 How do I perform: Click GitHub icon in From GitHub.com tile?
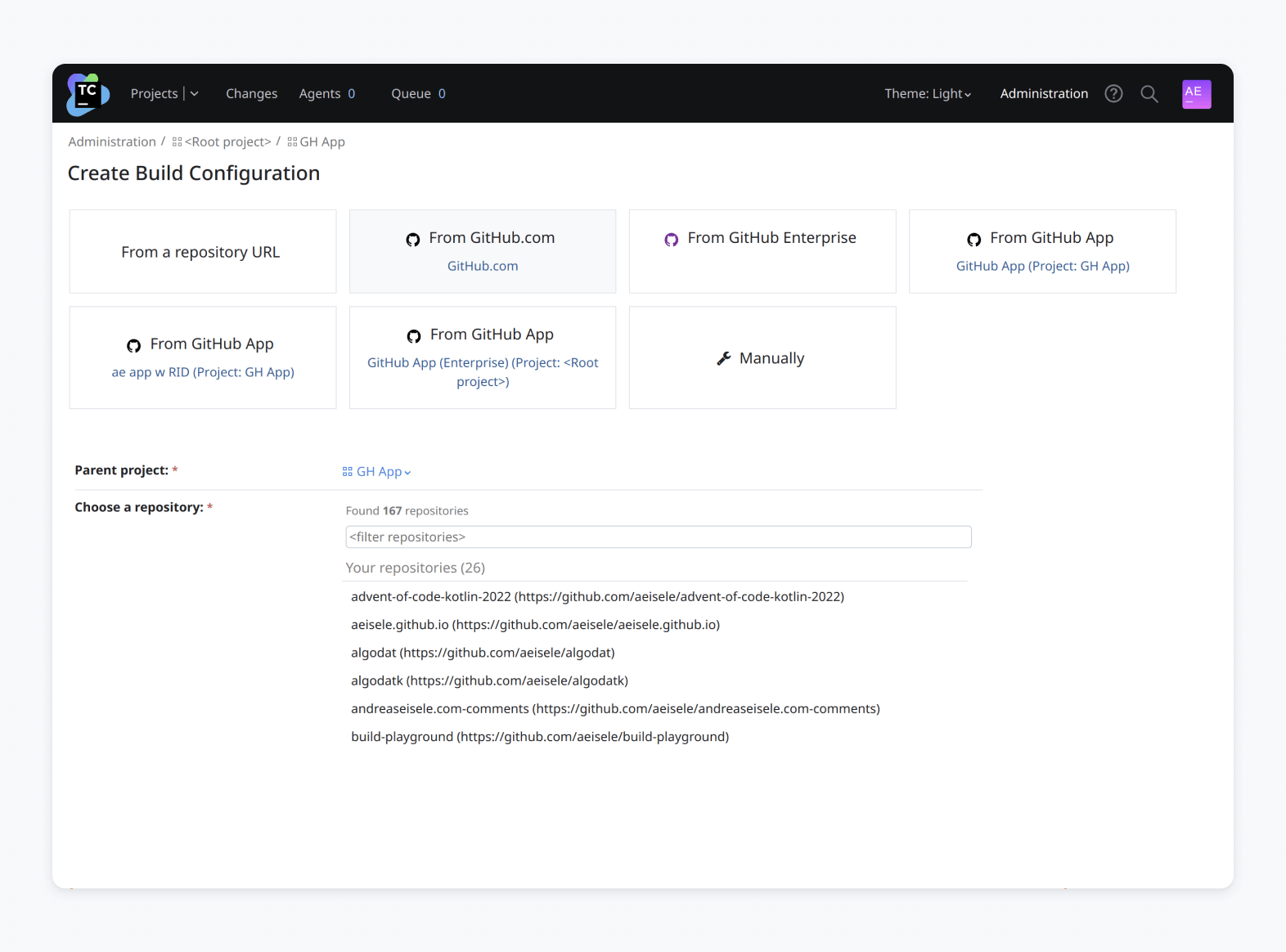pyautogui.click(x=413, y=239)
